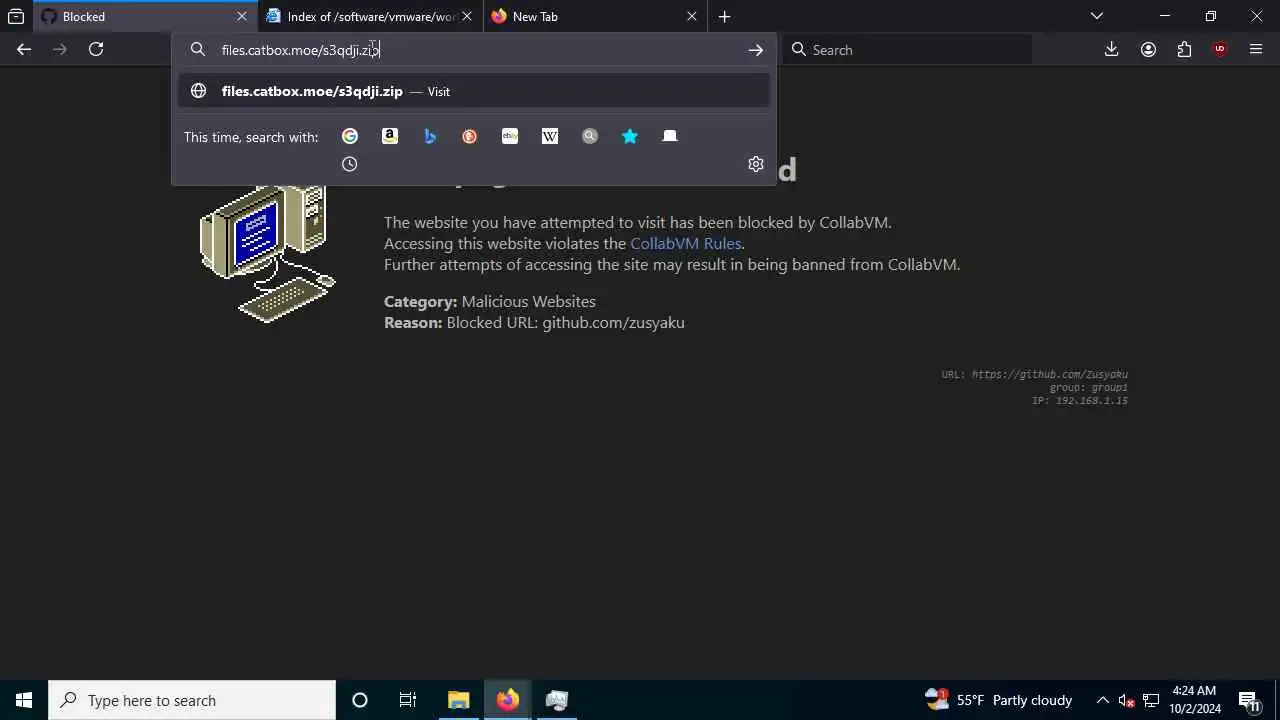Image resolution: width=1280 pixels, height=720 pixels.
Task: Close the Blocked tab
Action: coord(241,16)
